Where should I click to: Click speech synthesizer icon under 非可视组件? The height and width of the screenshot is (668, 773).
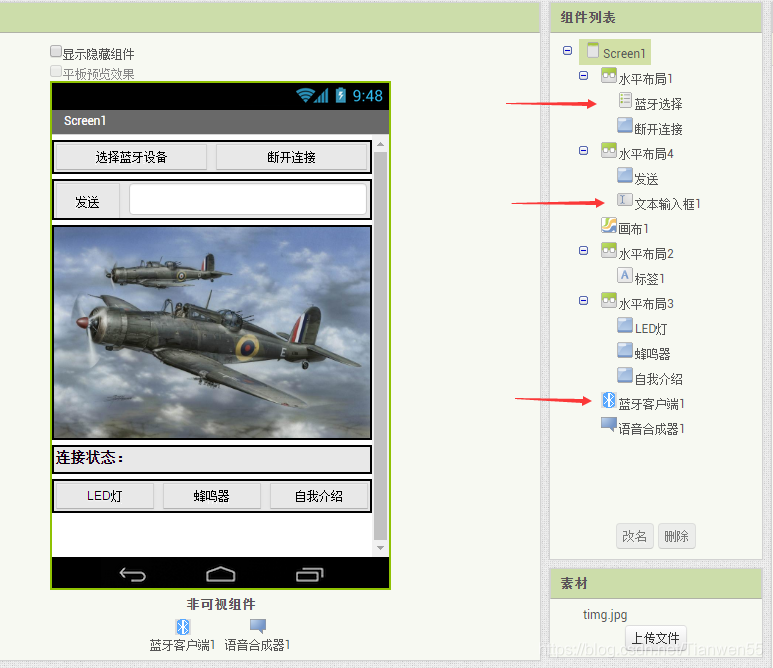(x=258, y=626)
